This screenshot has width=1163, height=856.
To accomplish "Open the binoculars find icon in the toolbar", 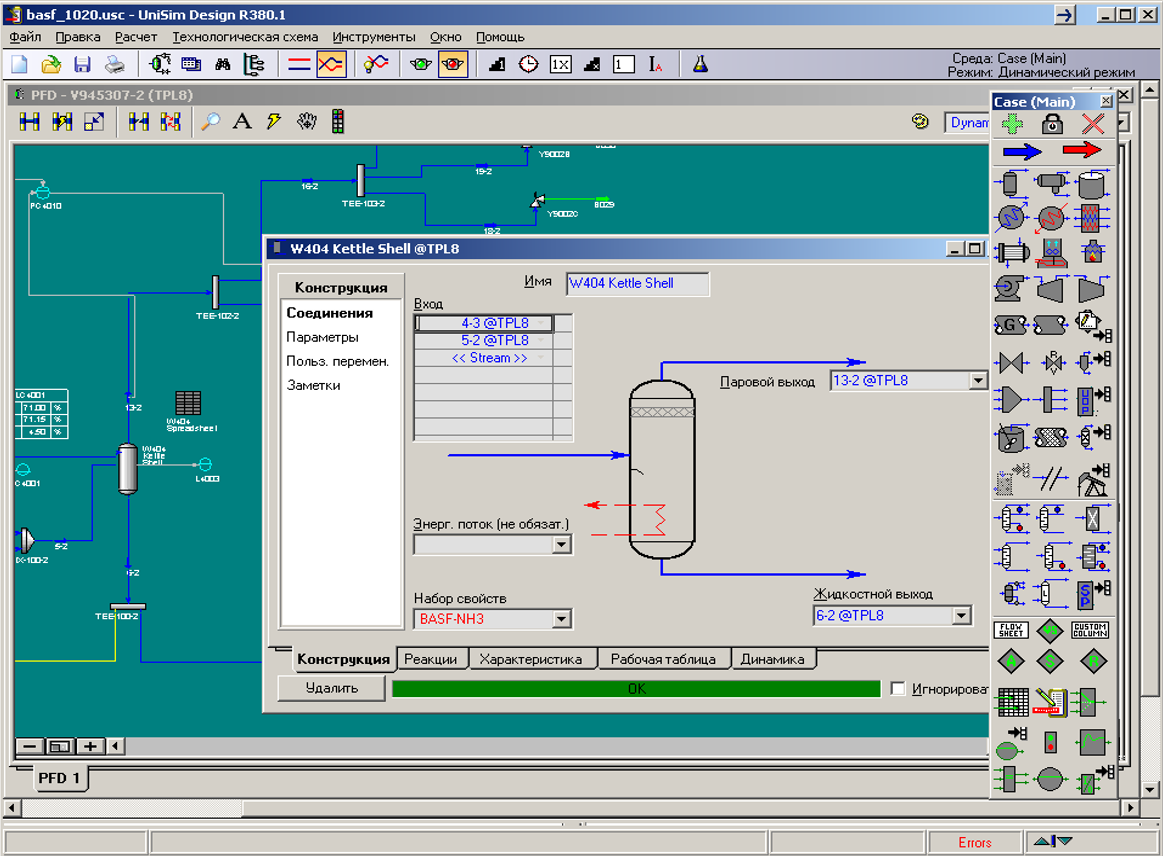I will pyautogui.click(x=223, y=65).
